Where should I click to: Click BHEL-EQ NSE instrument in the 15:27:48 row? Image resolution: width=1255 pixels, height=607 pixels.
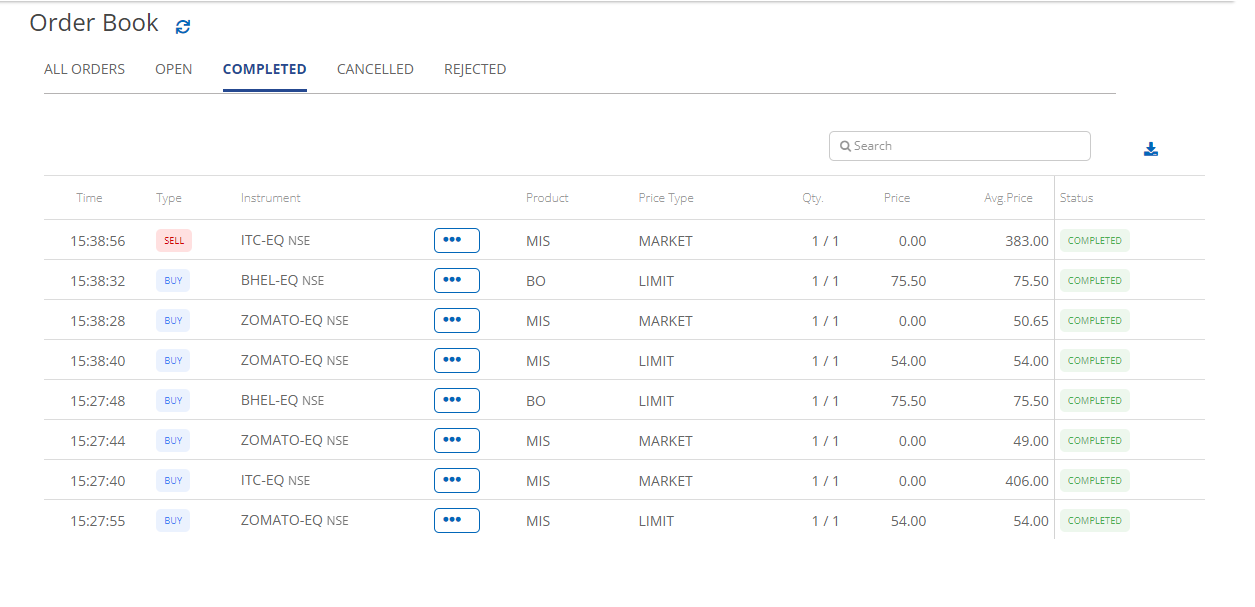tap(283, 400)
